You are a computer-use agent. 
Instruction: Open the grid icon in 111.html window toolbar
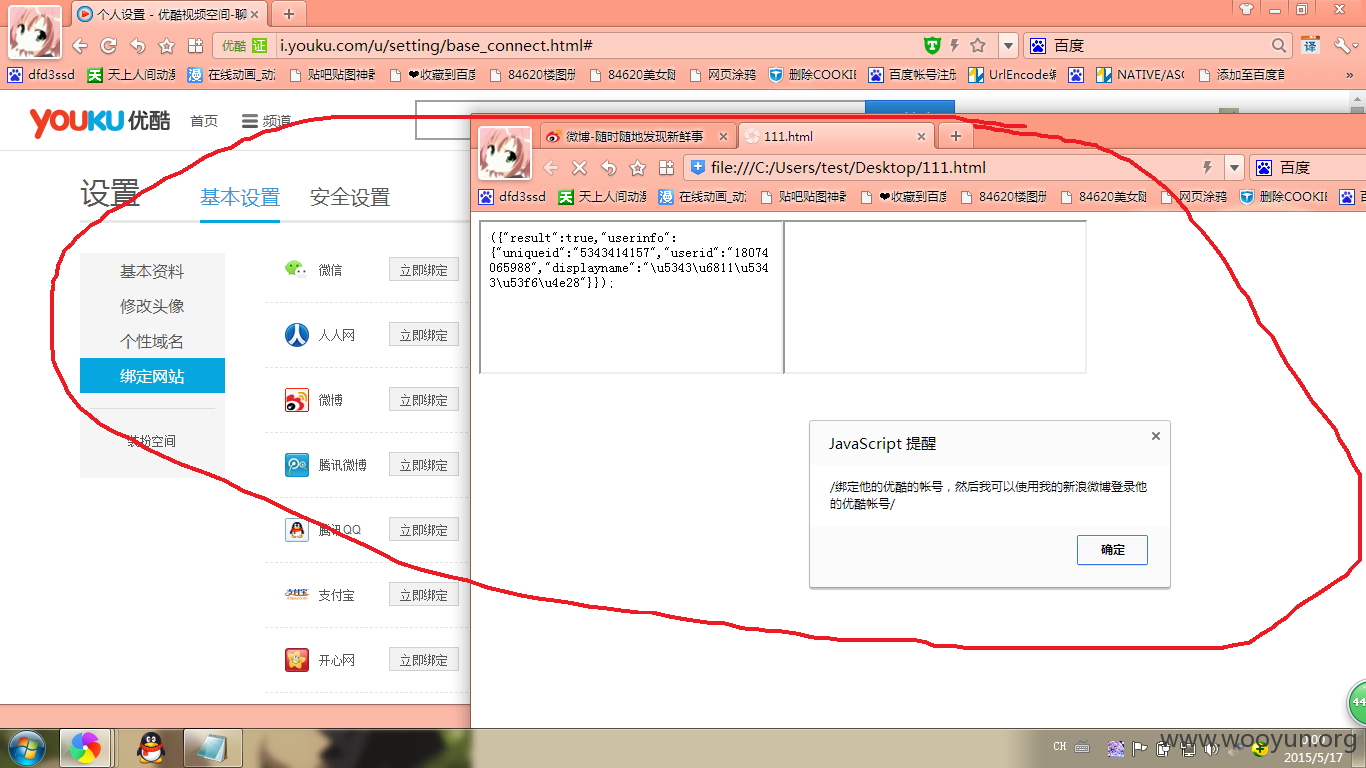(666, 168)
